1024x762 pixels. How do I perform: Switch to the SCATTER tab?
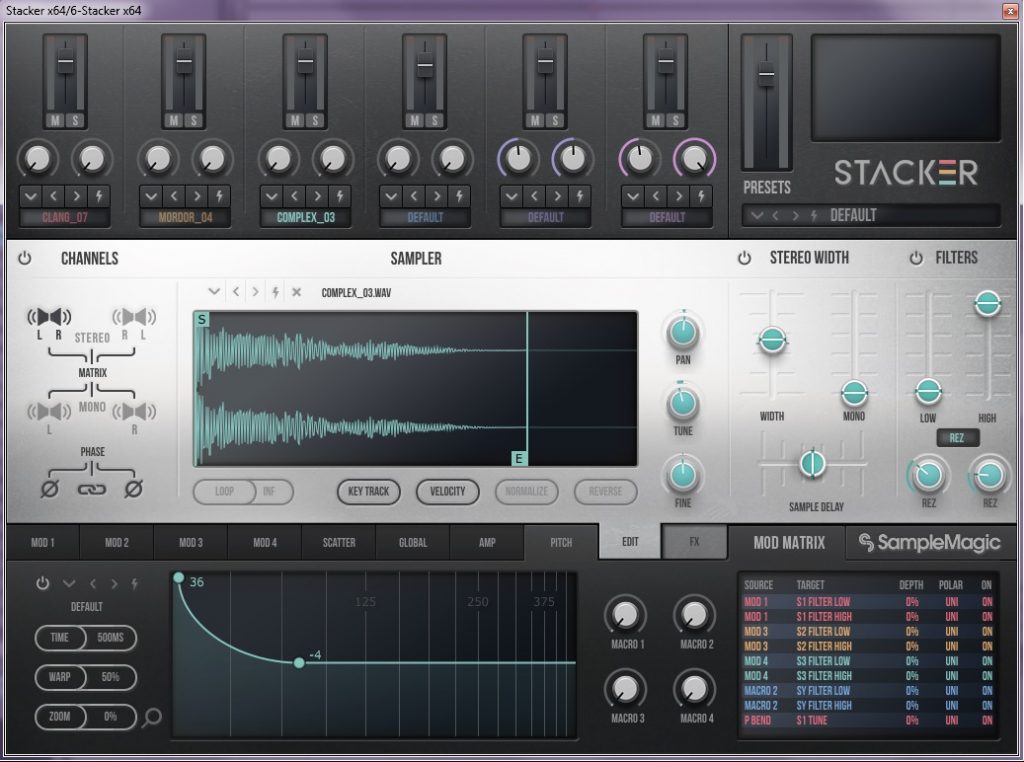coord(339,543)
